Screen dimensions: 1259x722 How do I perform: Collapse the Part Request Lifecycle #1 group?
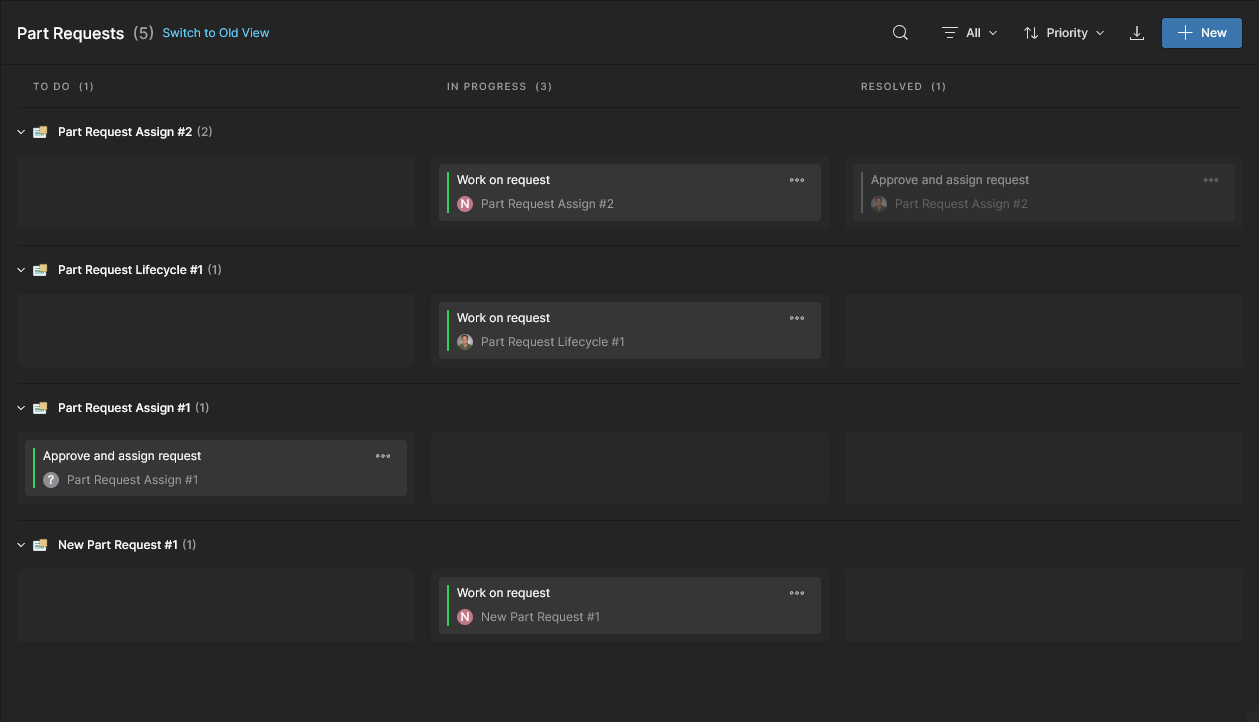pyautogui.click(x=21, y=270)
